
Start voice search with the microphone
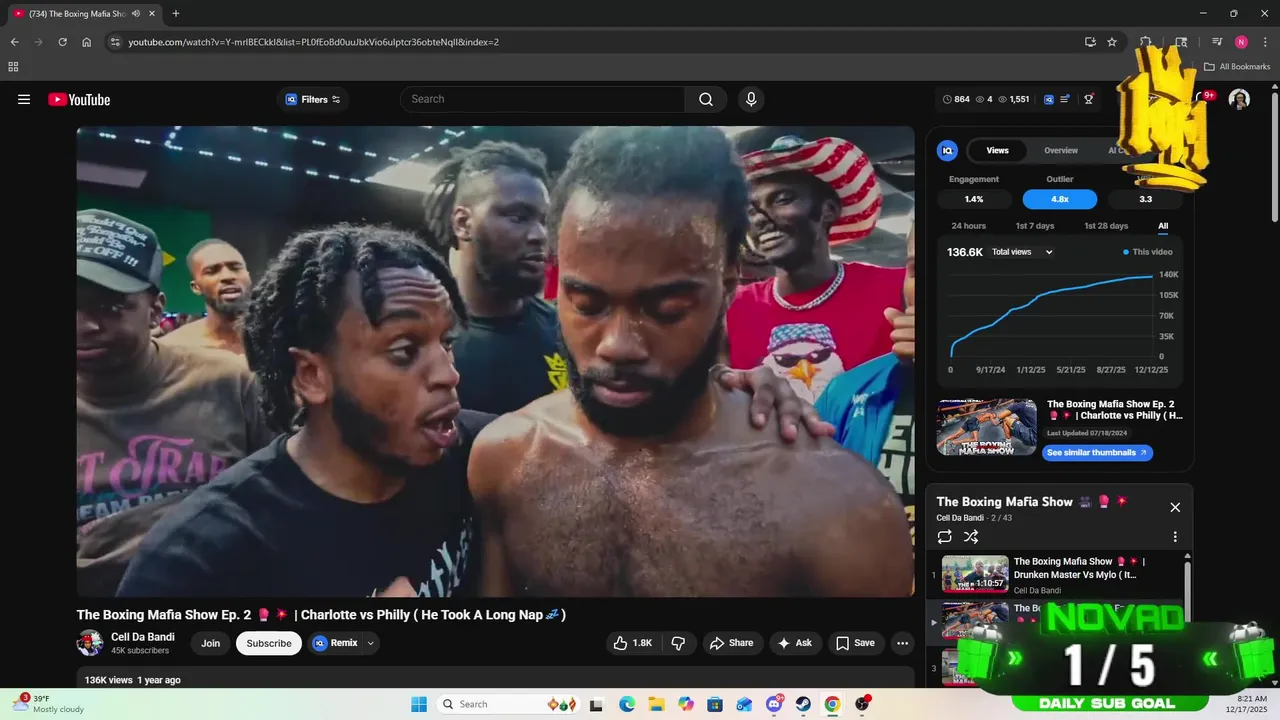coord(751,99)
